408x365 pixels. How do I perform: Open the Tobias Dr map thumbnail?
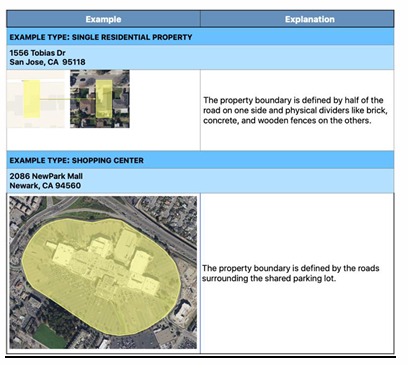click(x=36, y=99)
